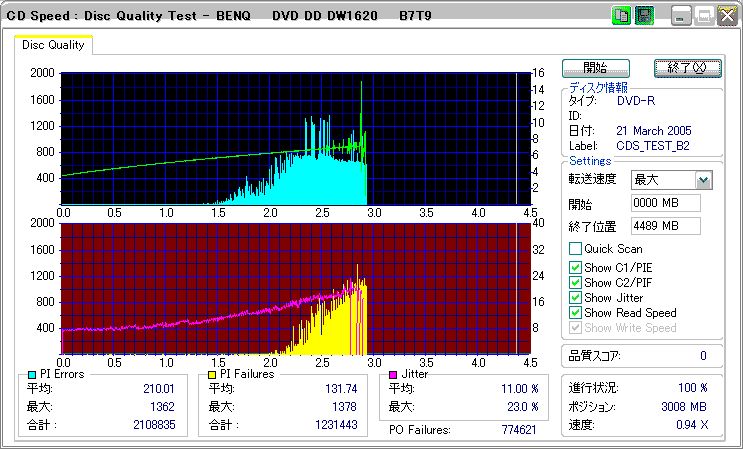Viewport: 743px width, 449px height.
Task: Click the 速度 value 0.94 X
Action: [692, 425]
